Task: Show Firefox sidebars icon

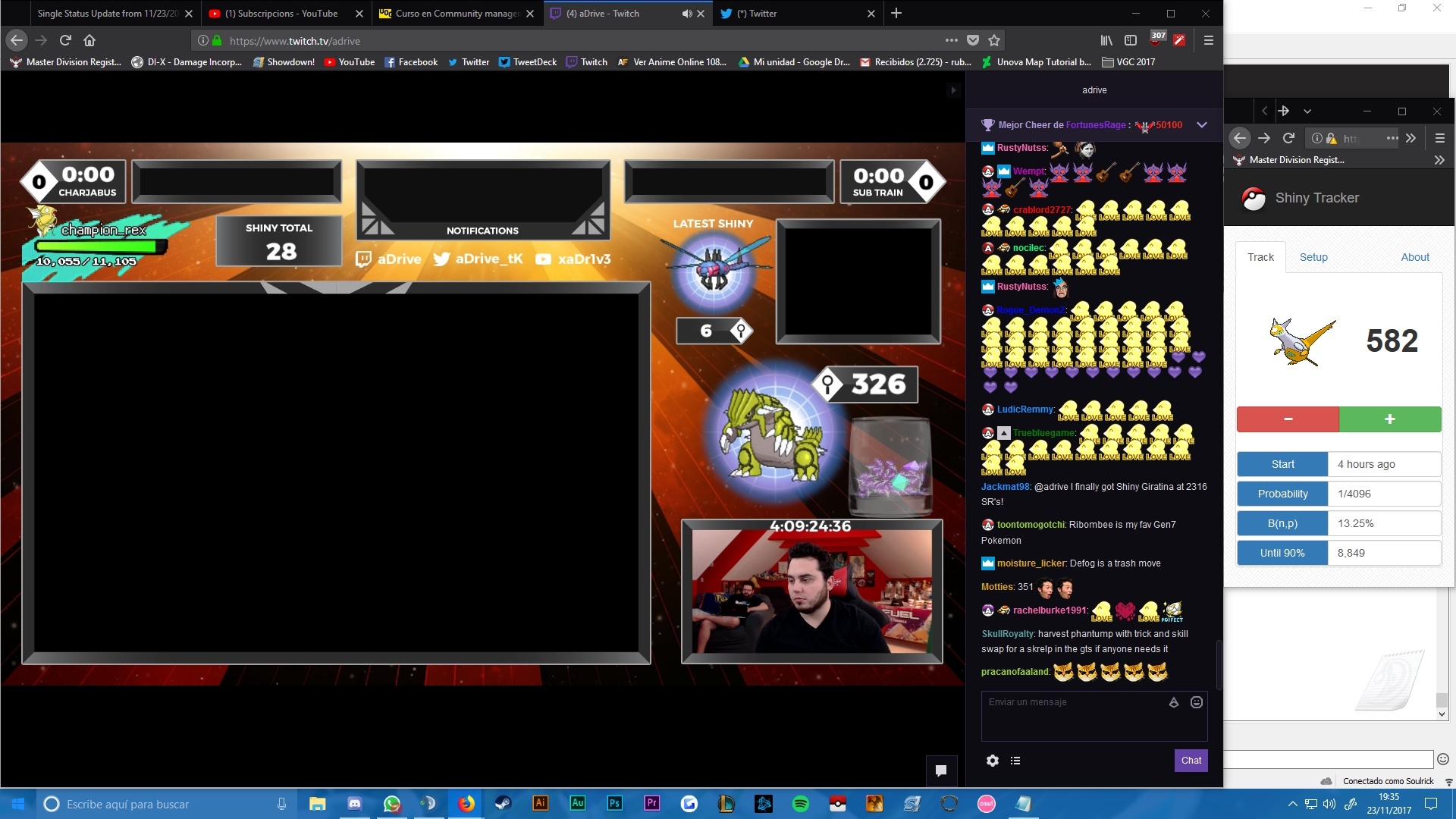Action: (x=1131, y=40)
